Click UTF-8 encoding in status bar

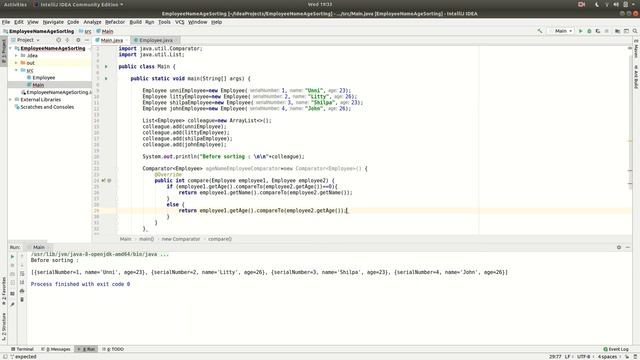(x=584, y=357)
